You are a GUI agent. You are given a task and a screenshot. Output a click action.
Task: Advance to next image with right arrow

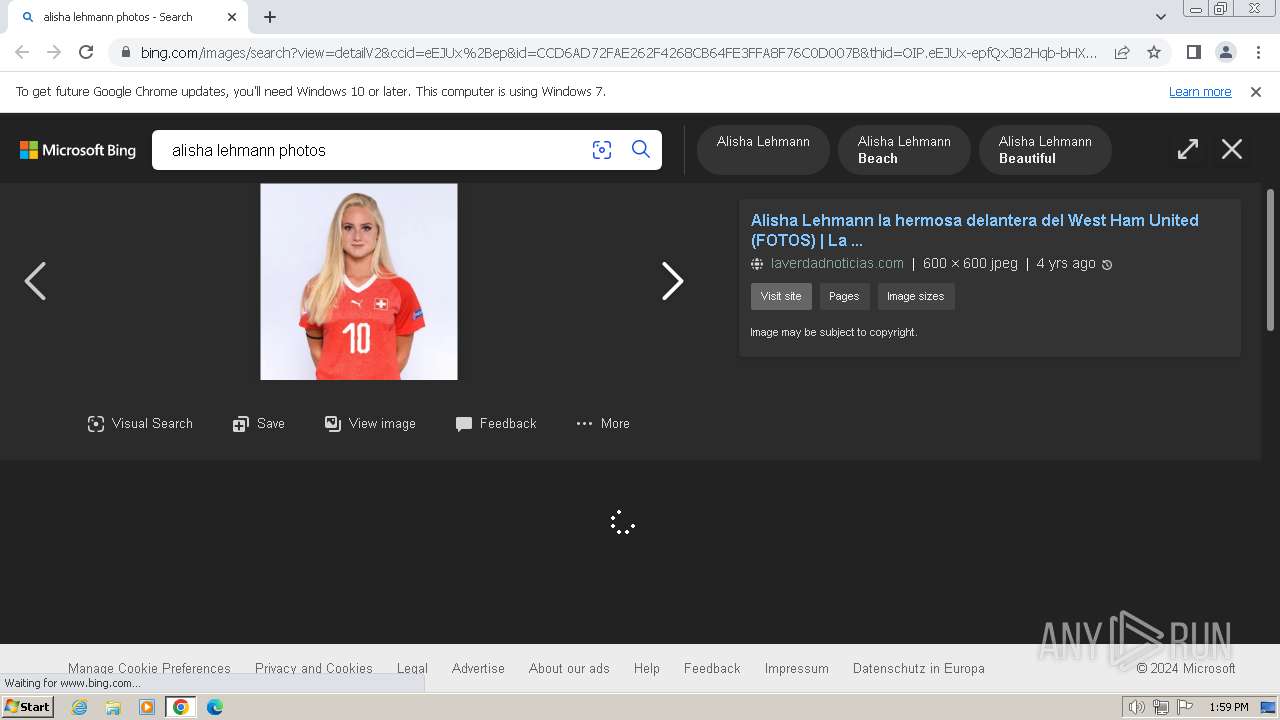pos(672,281)
